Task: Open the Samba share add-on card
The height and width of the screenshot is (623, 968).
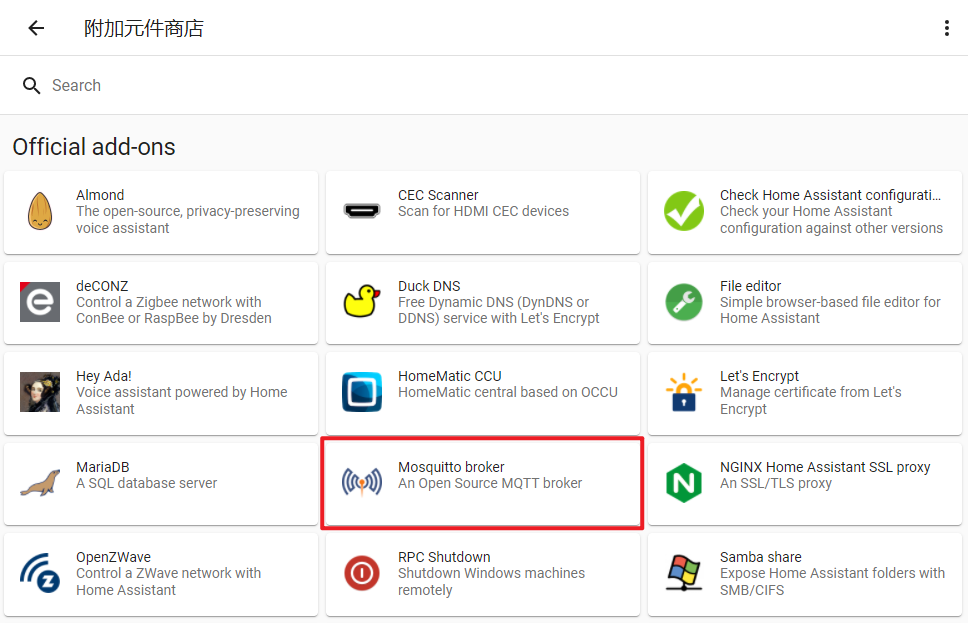Action: point(806,574)
